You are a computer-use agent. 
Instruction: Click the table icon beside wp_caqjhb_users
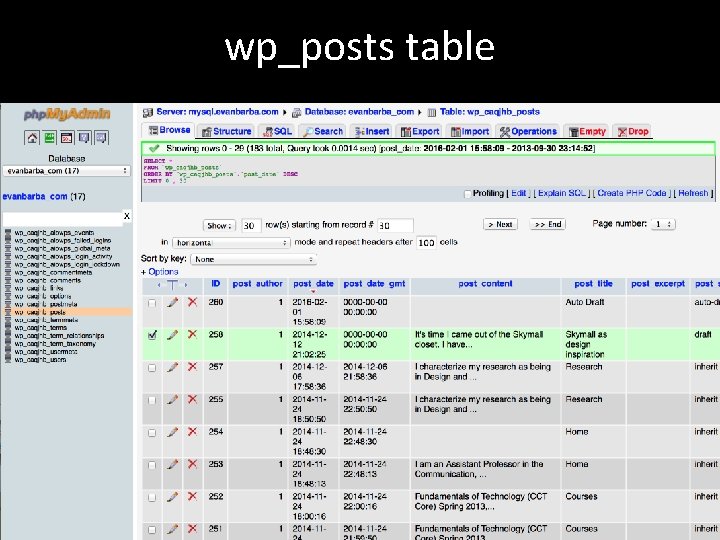tap(8, 360)
